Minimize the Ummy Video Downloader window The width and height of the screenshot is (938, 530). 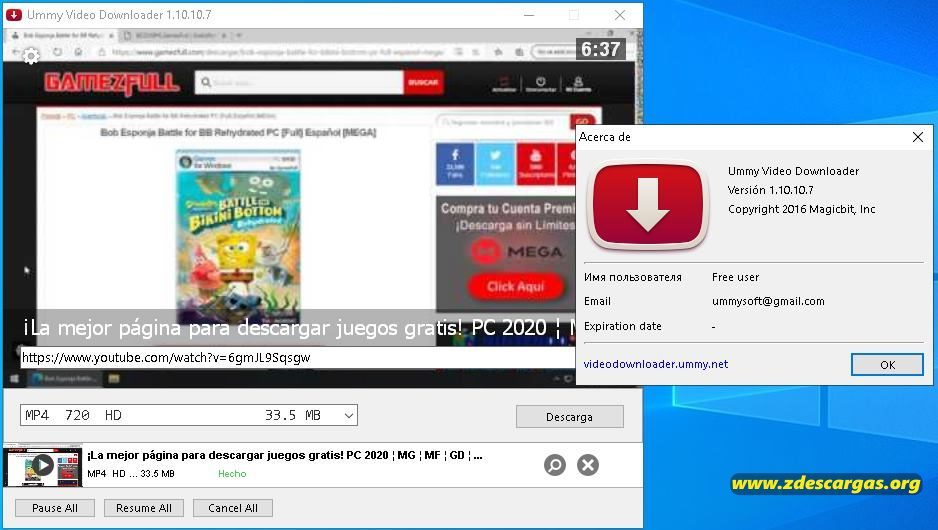[x=529, y=15]
